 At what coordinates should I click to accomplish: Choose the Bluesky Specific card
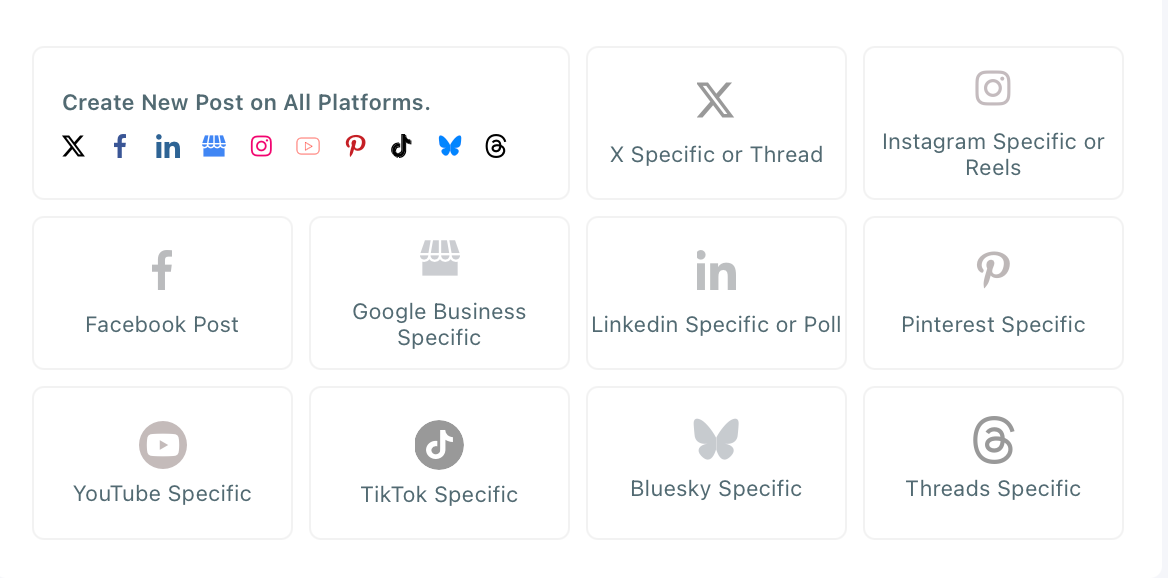716,463
